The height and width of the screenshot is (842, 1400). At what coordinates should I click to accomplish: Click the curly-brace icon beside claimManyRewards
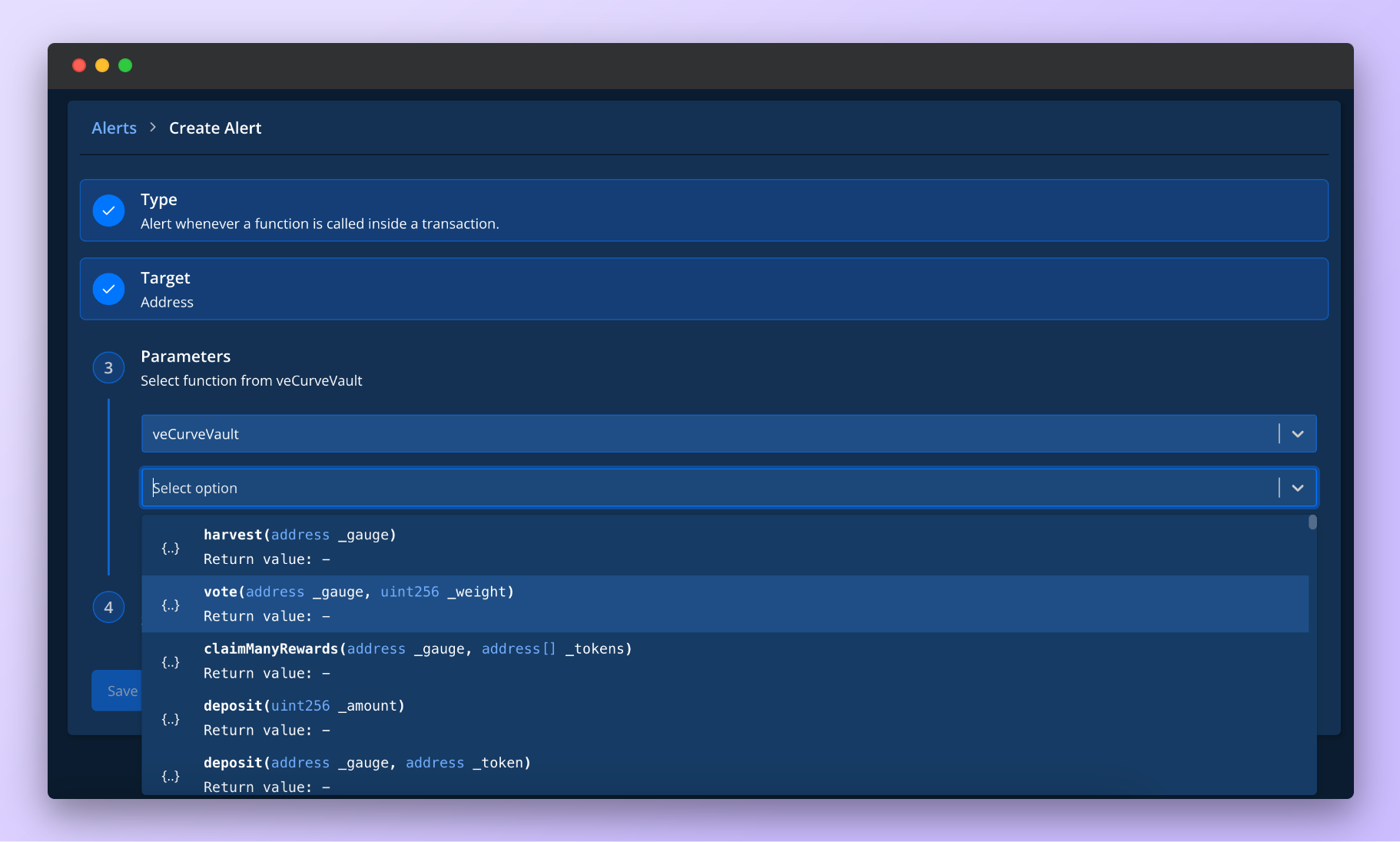171,661
